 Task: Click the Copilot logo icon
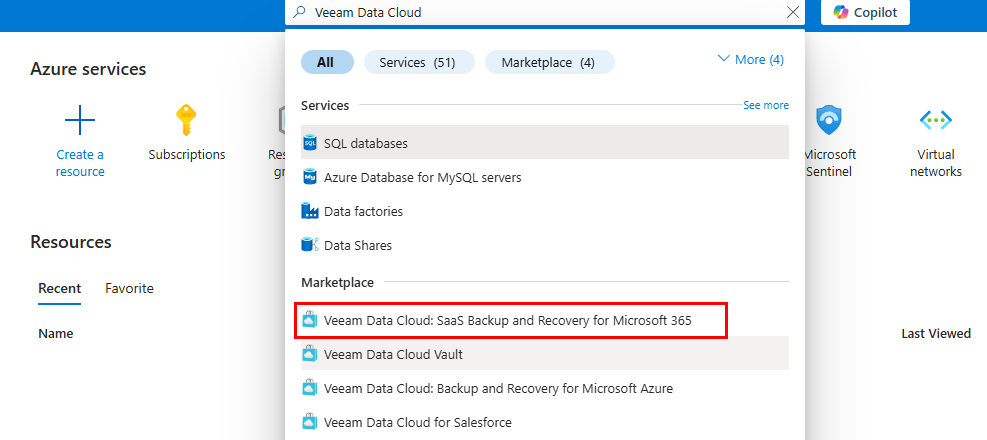pyautogui.click(x=841, y=12)
